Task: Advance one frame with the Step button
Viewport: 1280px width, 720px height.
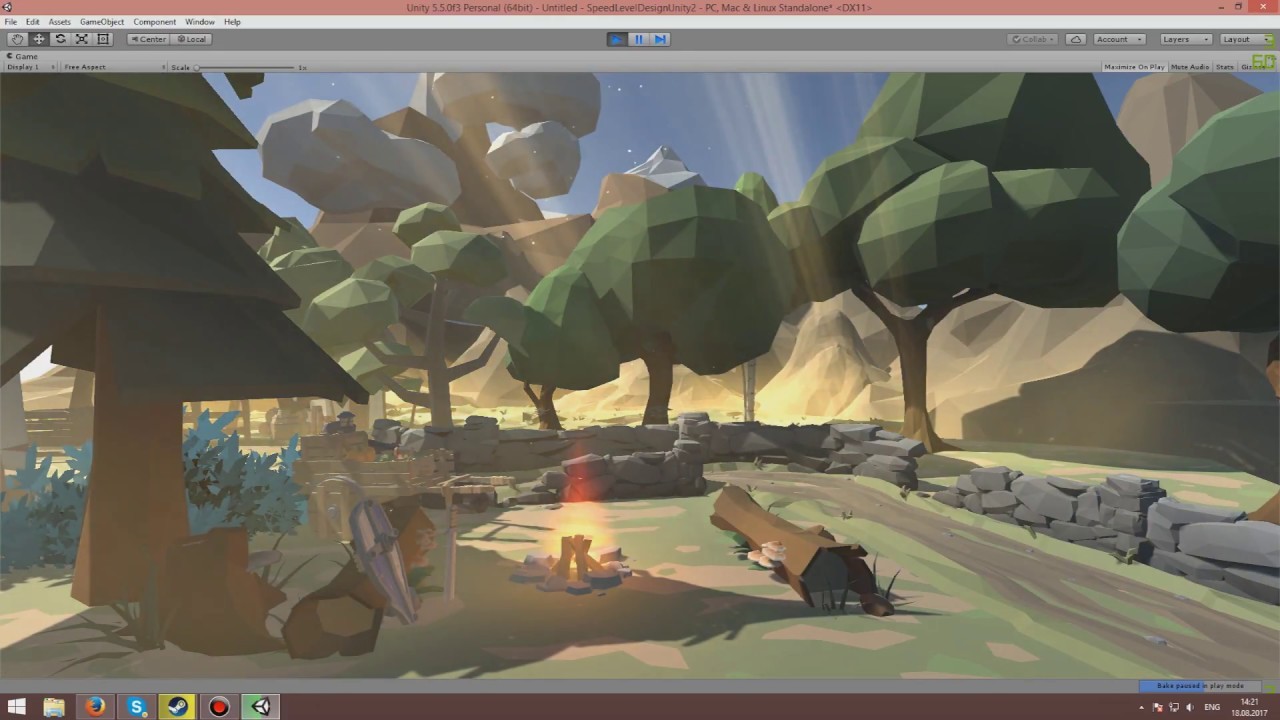Action: point(660,39)
